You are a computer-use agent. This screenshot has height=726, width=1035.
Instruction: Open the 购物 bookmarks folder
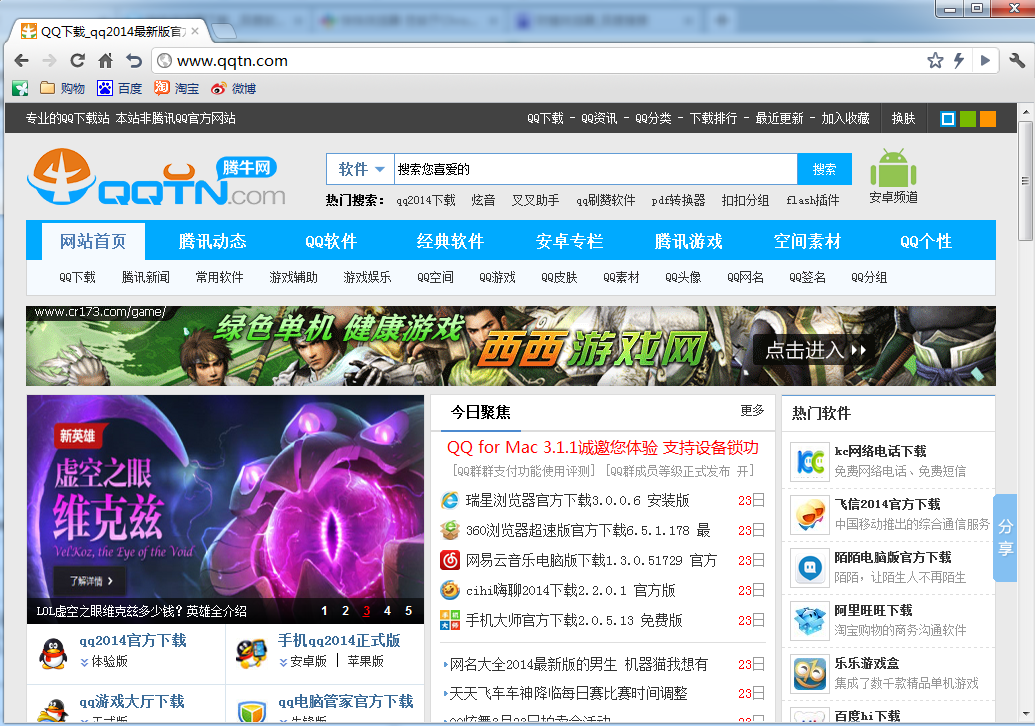click(62, 88)
